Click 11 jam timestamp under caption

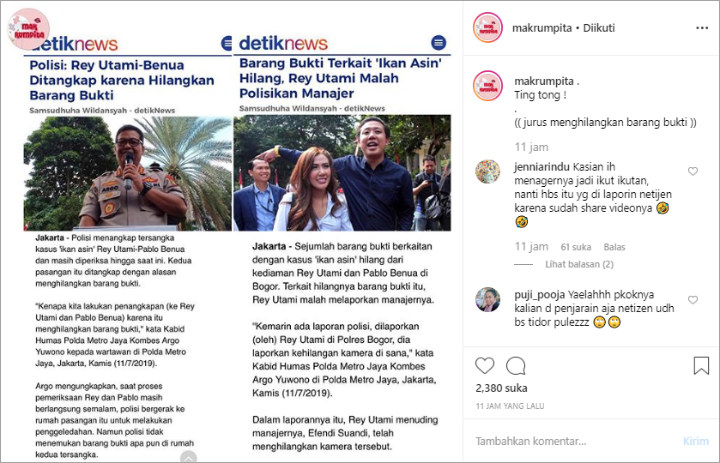(x=531, y=147)
